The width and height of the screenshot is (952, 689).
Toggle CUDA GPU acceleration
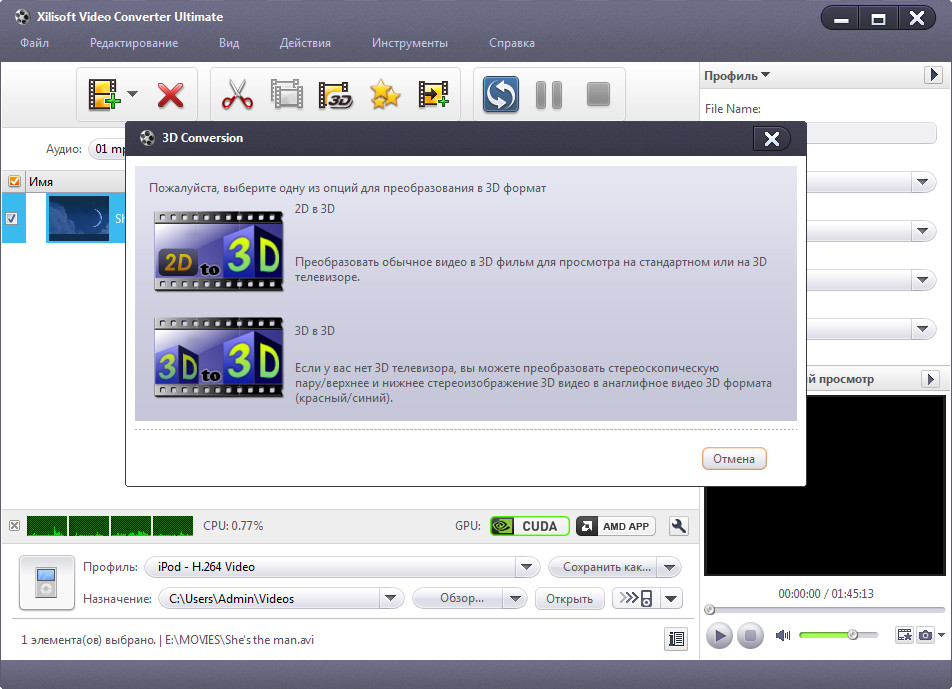click(x=529, y=526)
